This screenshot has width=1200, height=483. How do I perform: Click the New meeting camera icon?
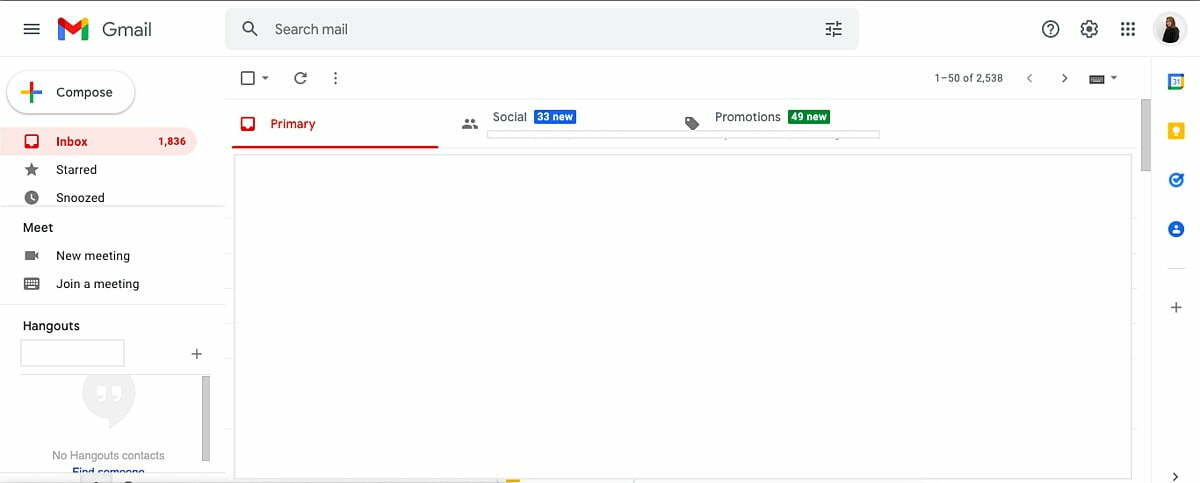[32, 256]
